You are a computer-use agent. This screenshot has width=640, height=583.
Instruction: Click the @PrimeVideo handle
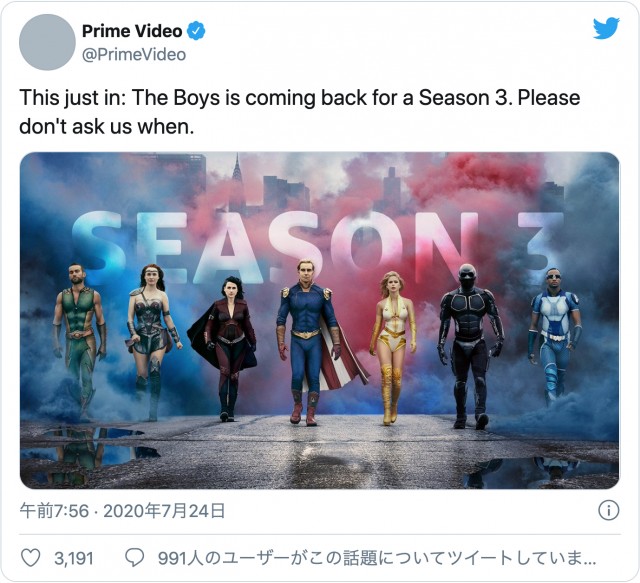(x=134, y=54)
